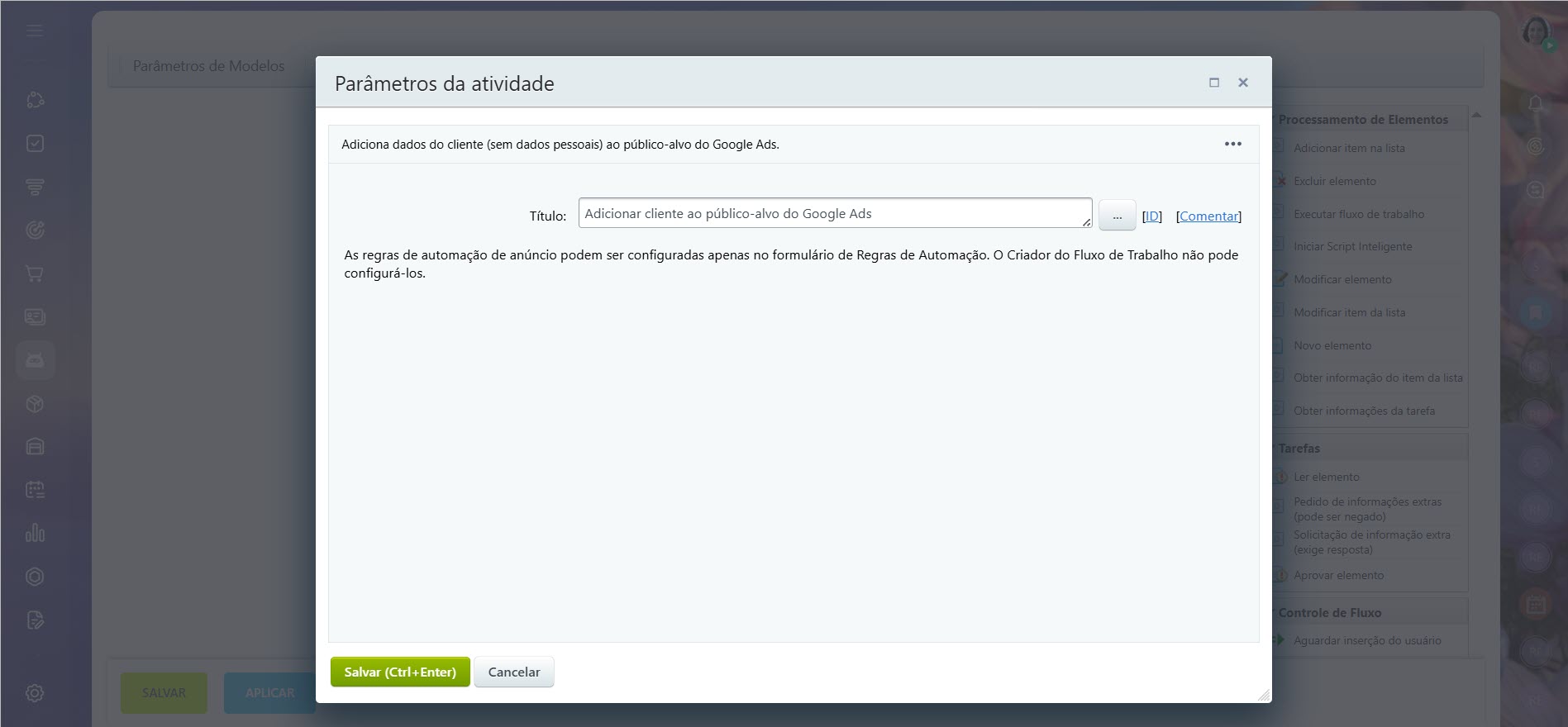
Task: Open the settings gear icon in sidebar
Action: [35, 693]
